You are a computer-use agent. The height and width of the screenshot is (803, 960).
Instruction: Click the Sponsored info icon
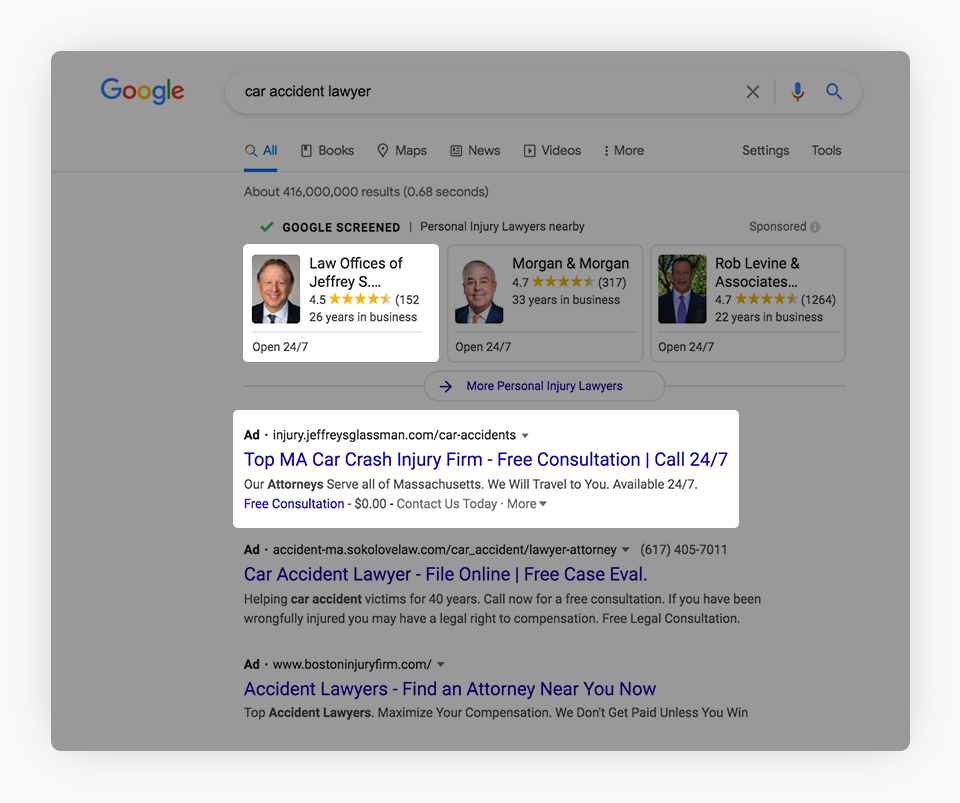(x=815, y=227)
